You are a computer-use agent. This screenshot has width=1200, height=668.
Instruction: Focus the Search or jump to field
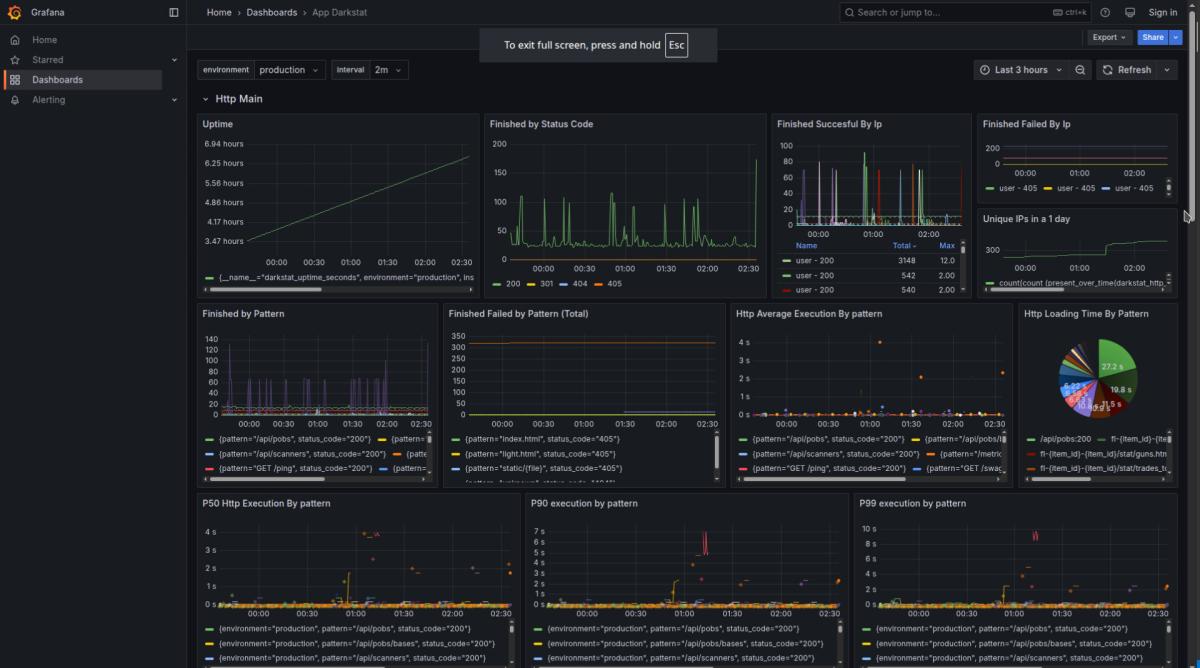(x=966, y=12)
